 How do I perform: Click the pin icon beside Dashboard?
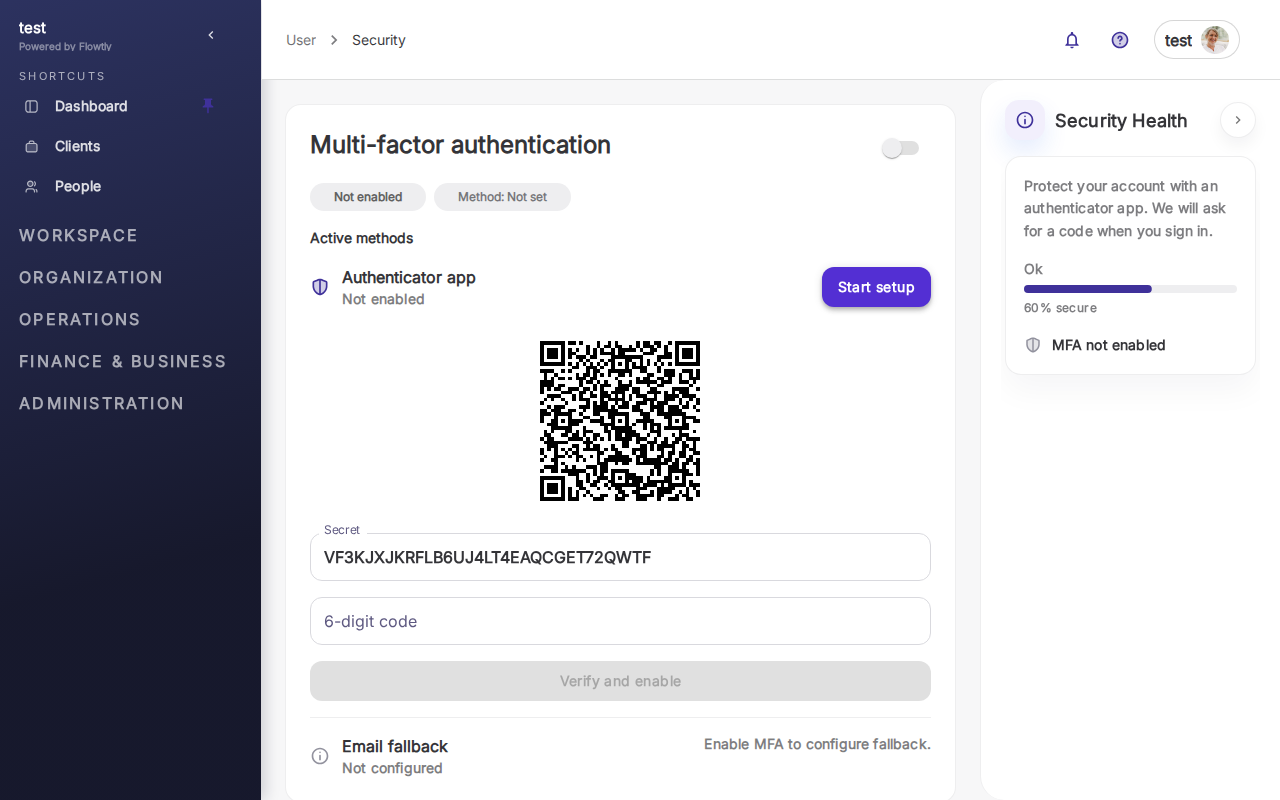click(x=208, y=105)
